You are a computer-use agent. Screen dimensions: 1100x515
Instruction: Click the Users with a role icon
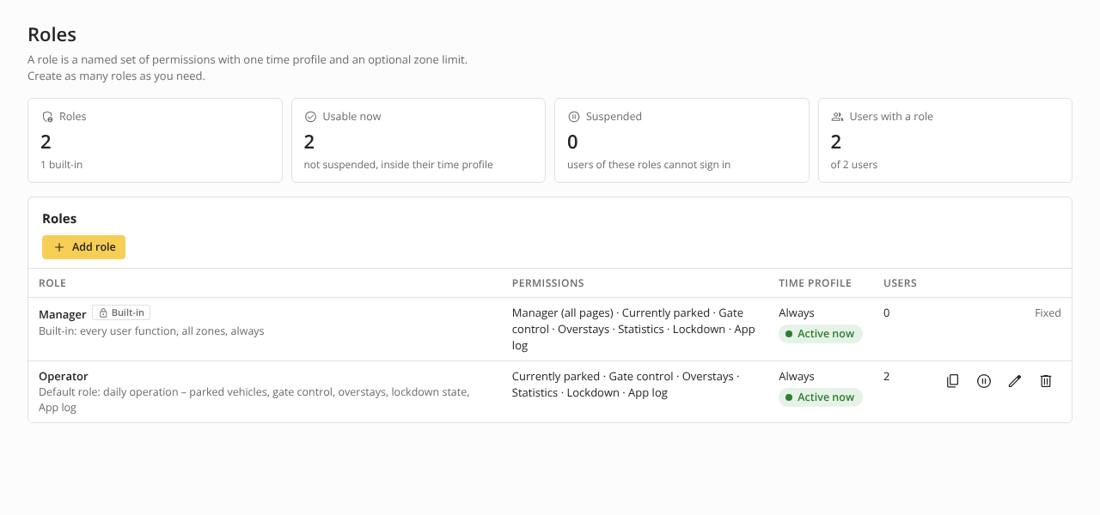pyautogui.click(x=837, y=116)
